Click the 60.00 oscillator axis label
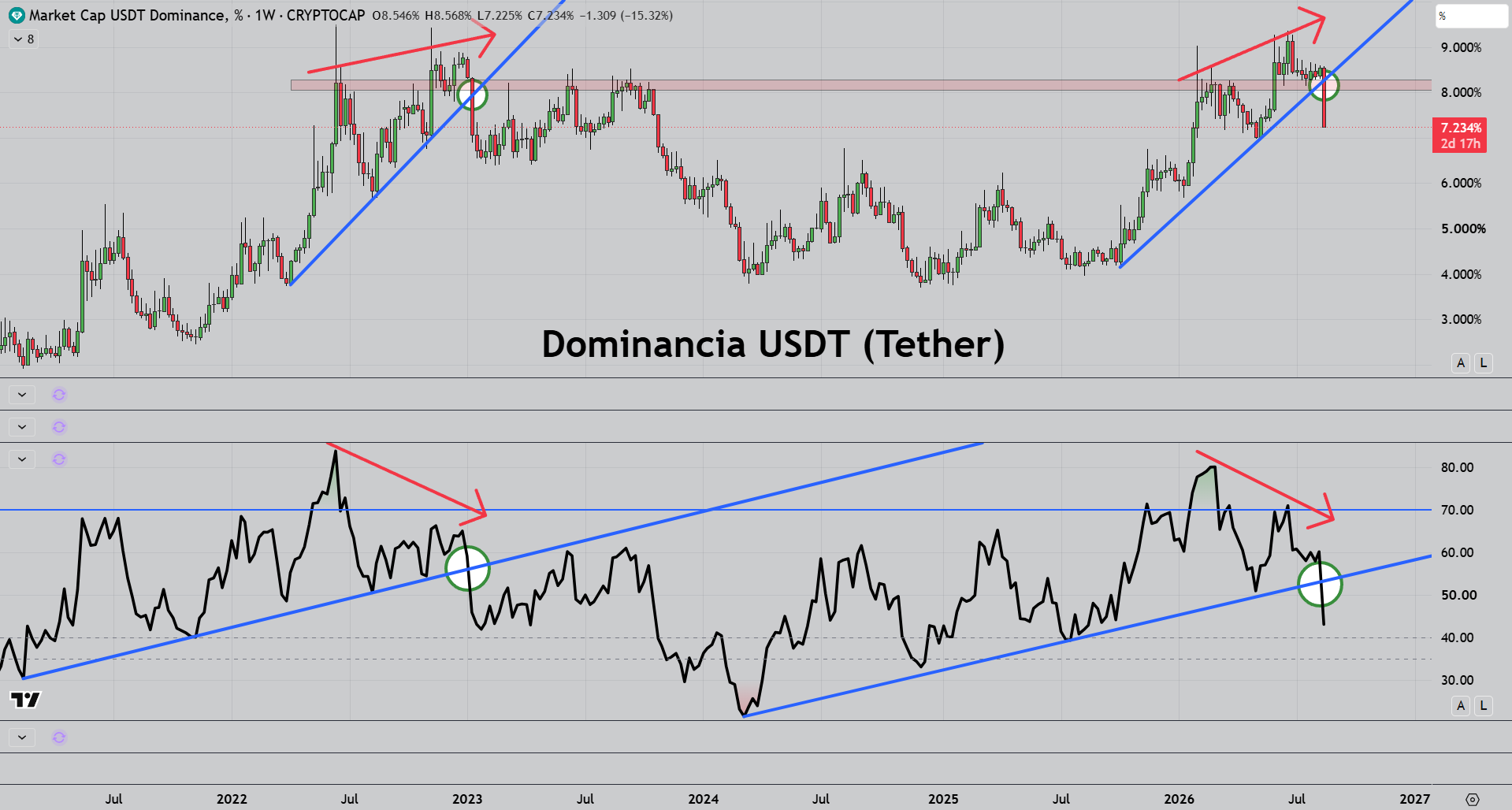 click(1457, 552)
